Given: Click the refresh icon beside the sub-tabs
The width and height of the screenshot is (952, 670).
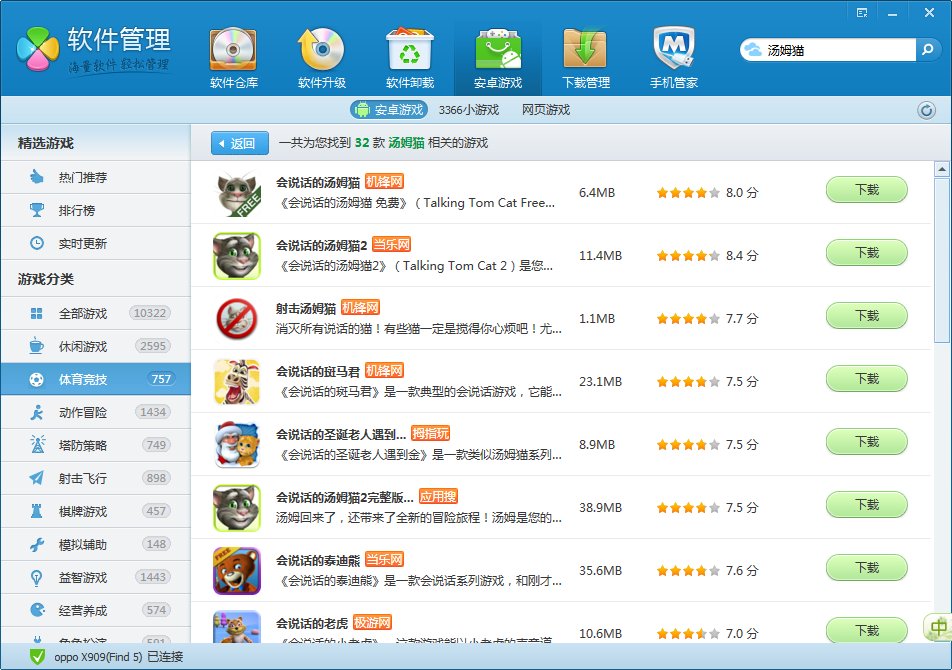Looking at the screenshot, I should [x=926, y=111].
